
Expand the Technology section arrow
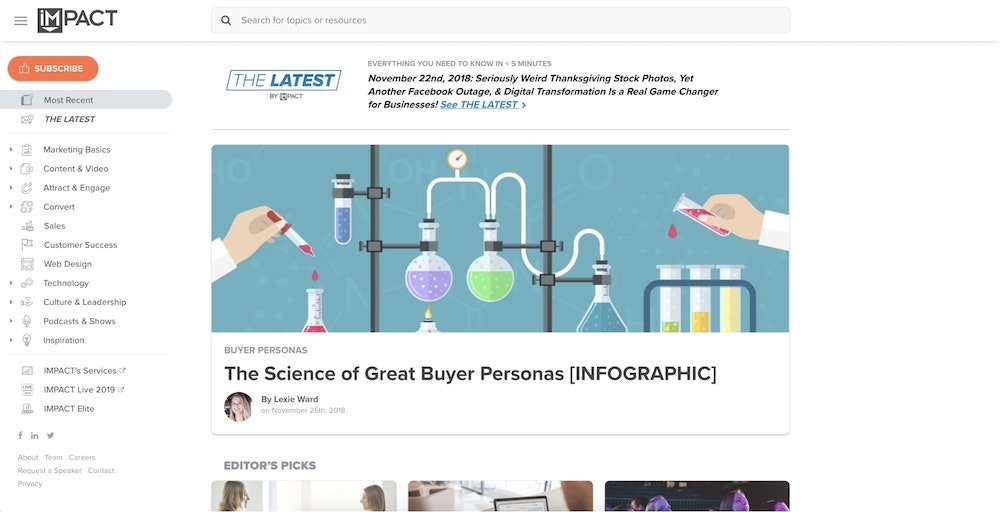11,283
